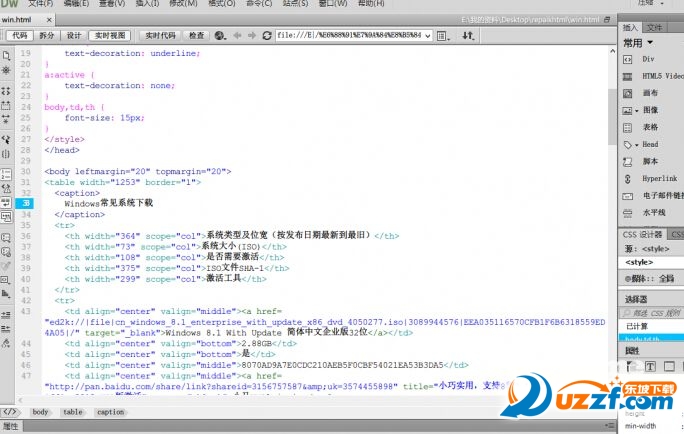Click the outdent code icon
684x434 pixels.
tap(6, 329)
